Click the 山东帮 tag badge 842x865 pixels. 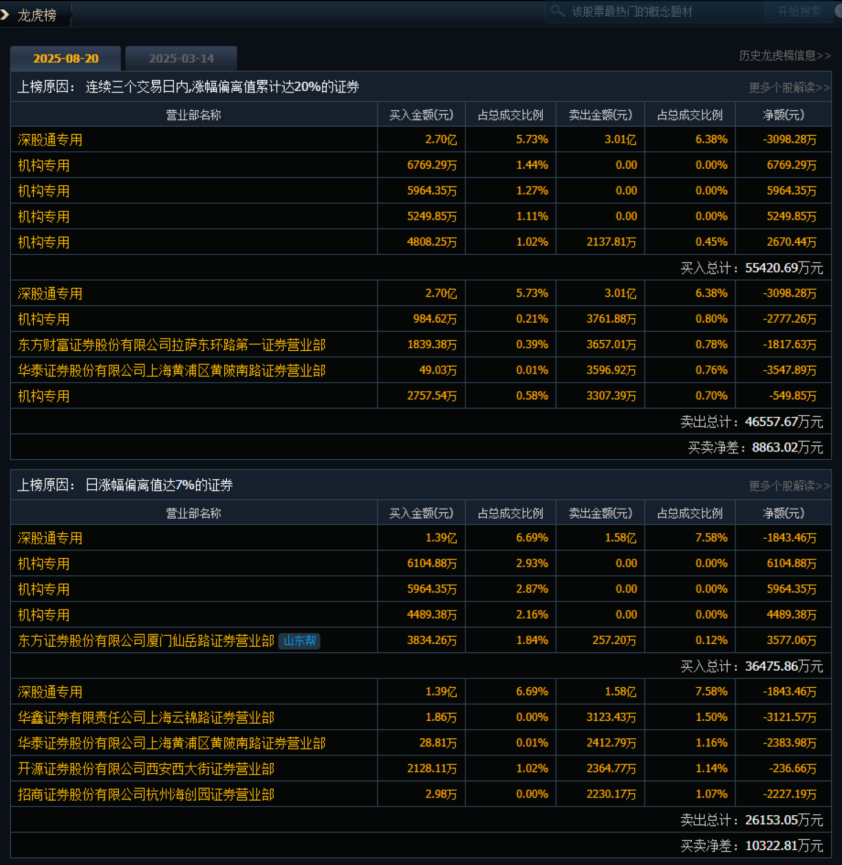click(300, 641)
